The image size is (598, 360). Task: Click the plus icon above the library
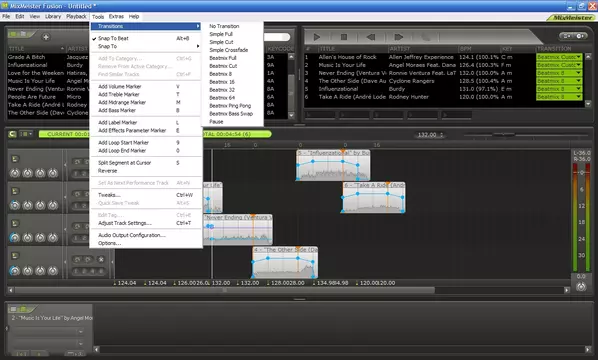pos(46,37)
